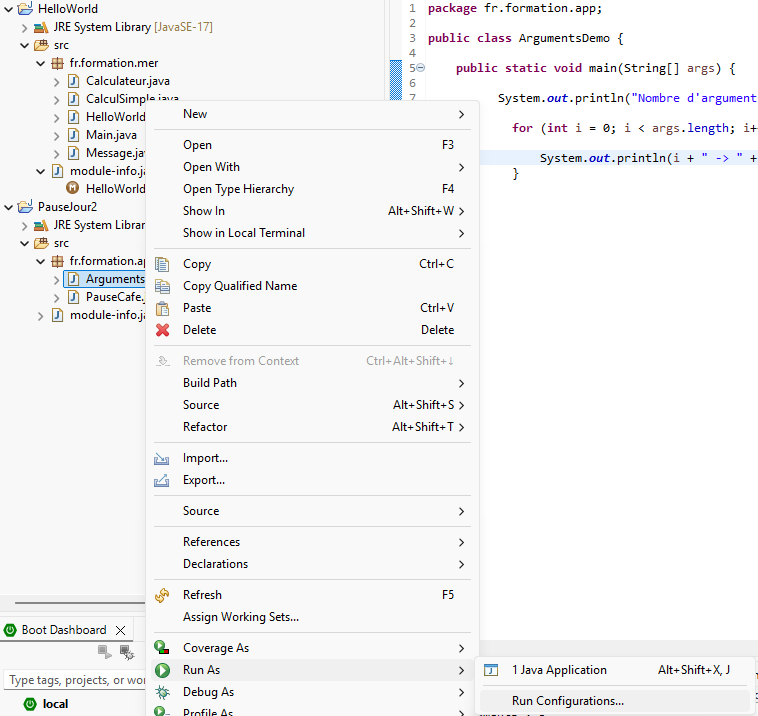Click the Copy icon in context menu
The image size is (758, 716).
click(x=162, y=264)
